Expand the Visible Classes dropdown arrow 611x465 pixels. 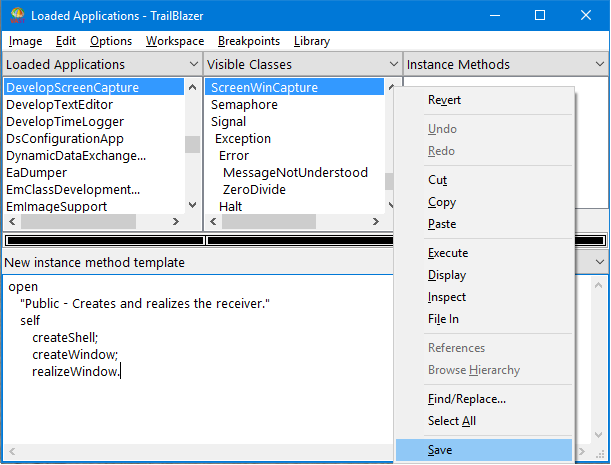point(392,64)
